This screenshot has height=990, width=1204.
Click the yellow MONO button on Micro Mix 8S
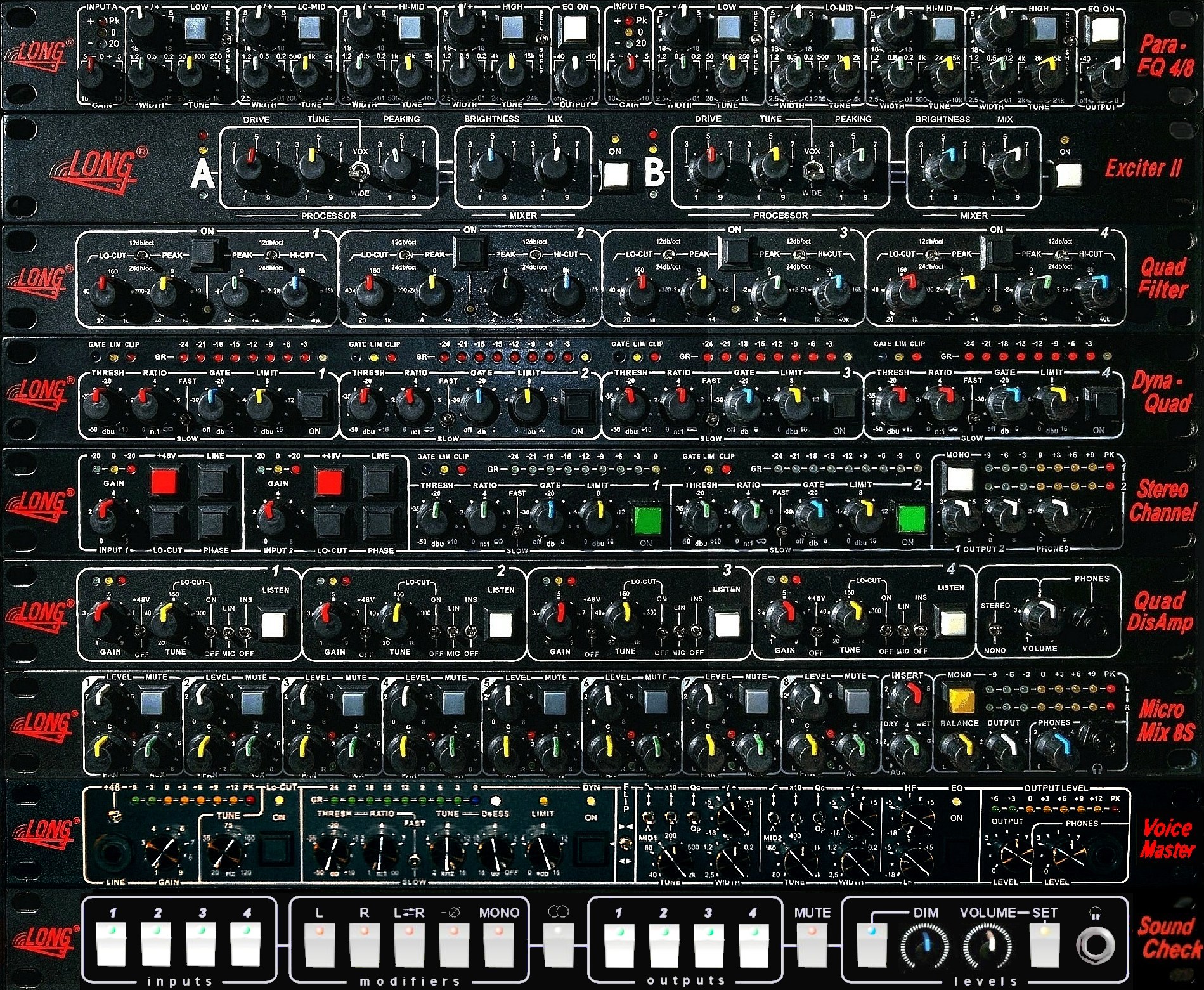(961, 700)
